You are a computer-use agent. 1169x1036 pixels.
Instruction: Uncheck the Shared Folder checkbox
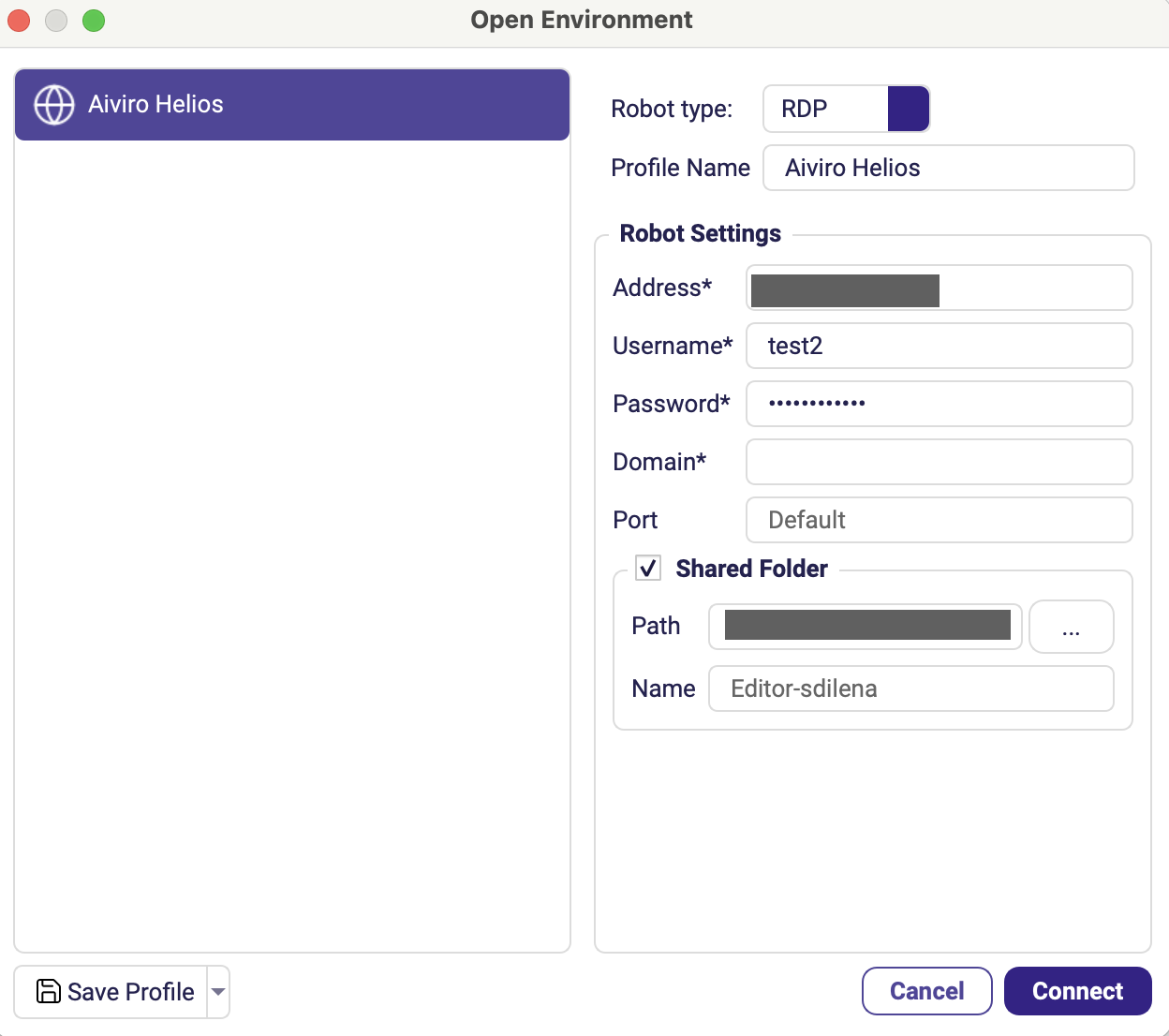click(648, 568)
